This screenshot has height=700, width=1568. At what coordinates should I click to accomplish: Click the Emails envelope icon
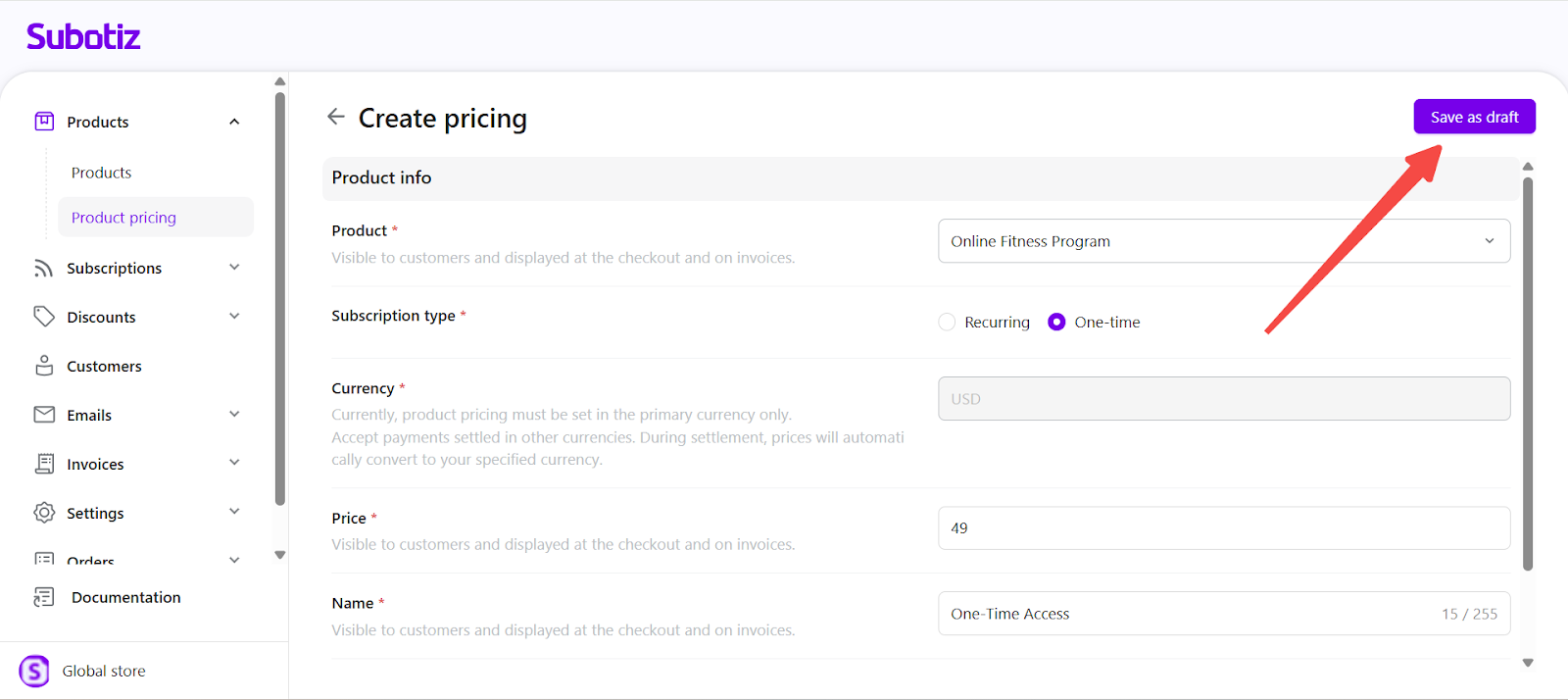click(x=44, y=415)
